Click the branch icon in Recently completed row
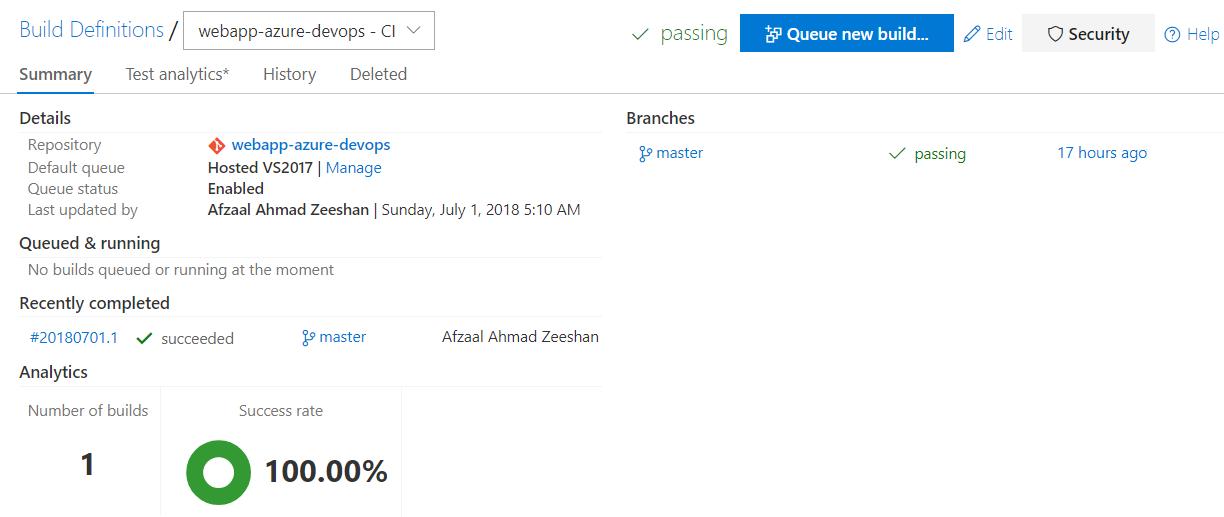Image resolution: width=1224 pixels, height=517 pixels. pos(308,338)
